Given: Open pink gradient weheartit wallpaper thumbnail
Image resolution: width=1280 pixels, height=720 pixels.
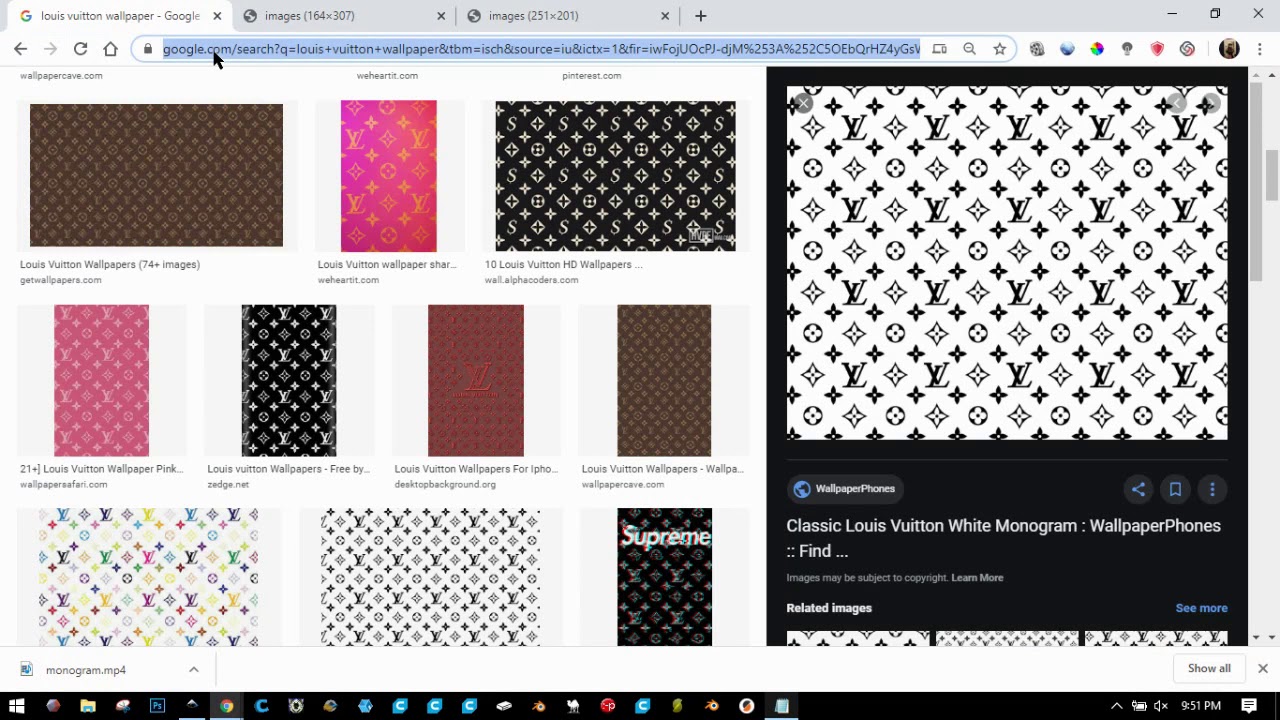Looking at the screenshot, I should (x=388, y=176).
